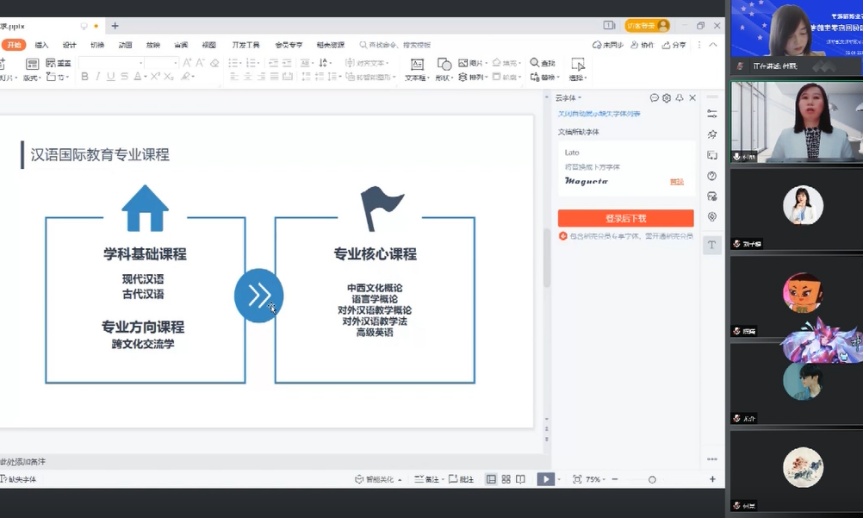This screenshot has height=518, width=863.
Task: Apply underline using the U icon
Action: tap(110, 77)
